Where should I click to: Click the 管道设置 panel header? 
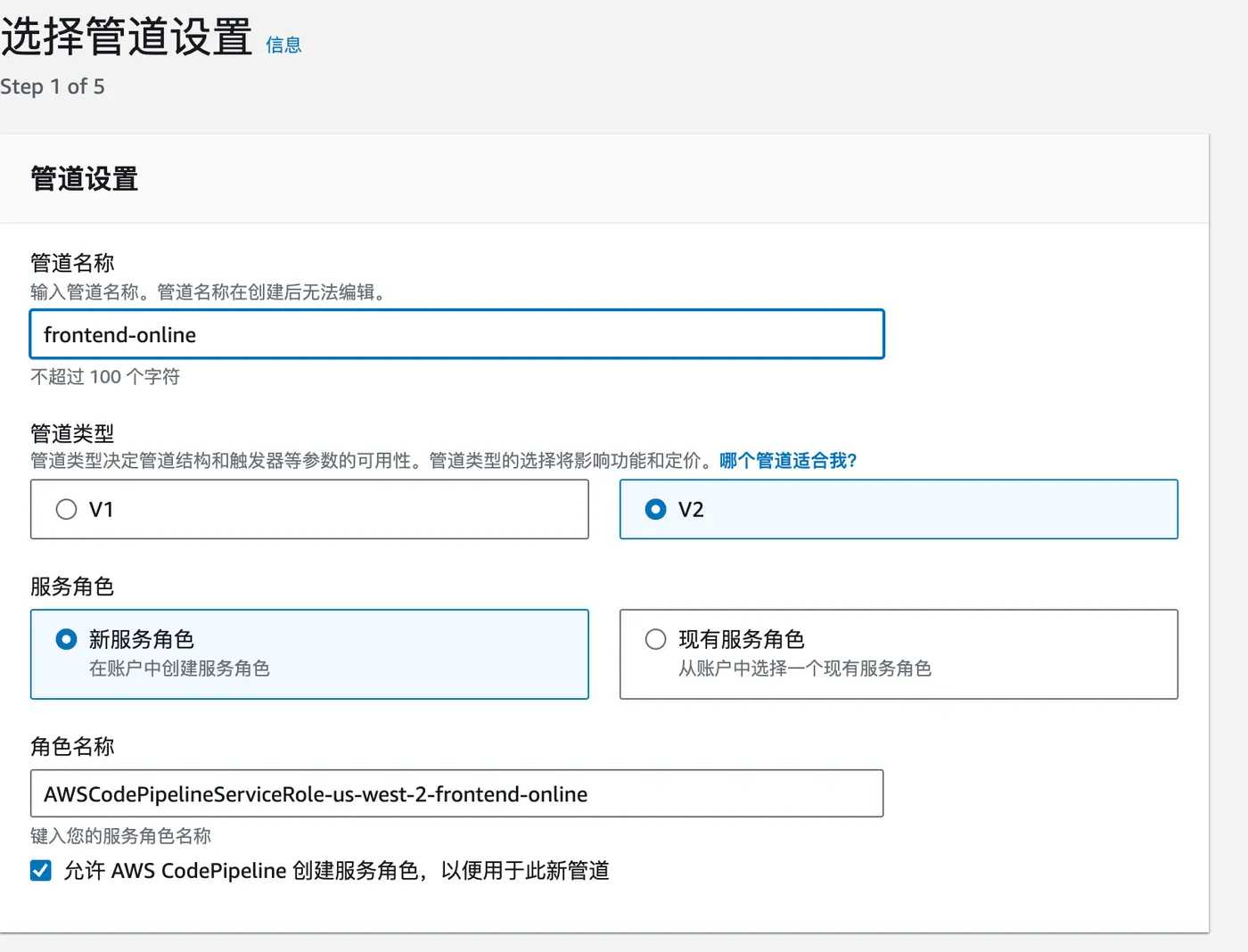click(x=85, y=179)
